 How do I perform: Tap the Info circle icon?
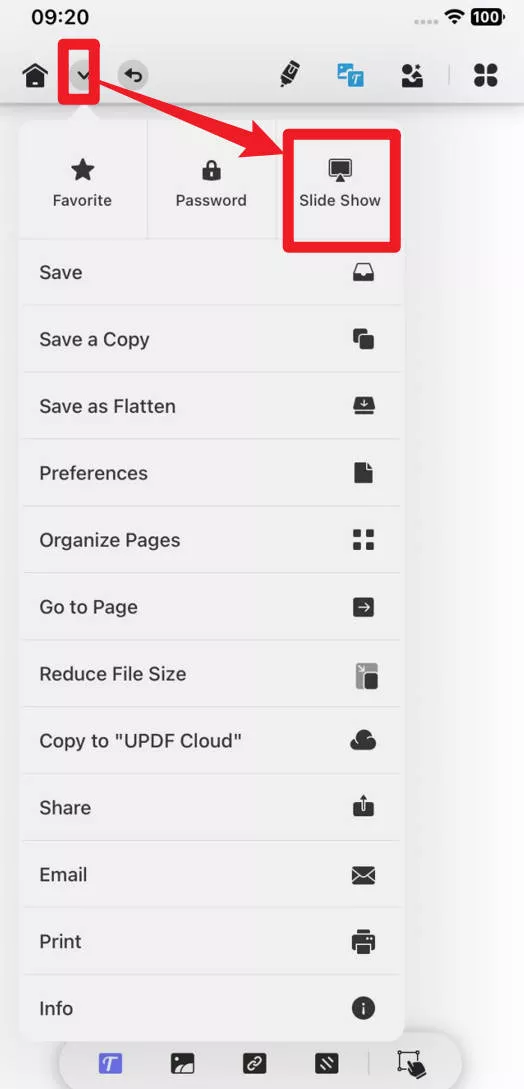click(363, 1008)
